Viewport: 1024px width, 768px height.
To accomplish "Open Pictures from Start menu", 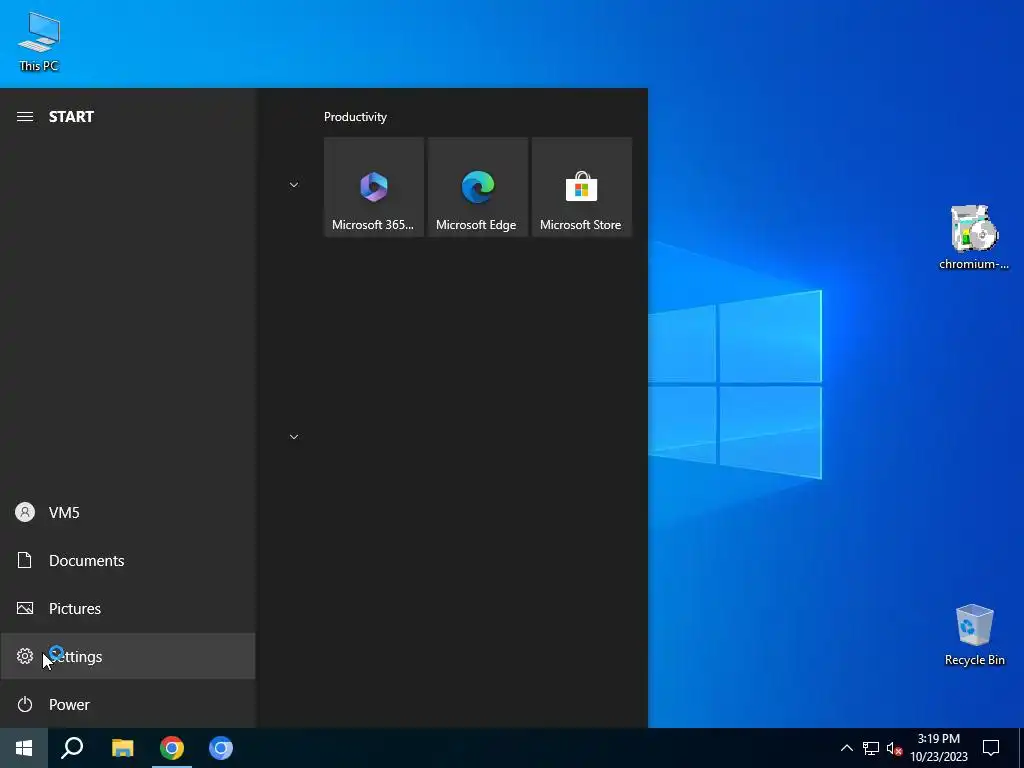I will click(x=127, y=608).
